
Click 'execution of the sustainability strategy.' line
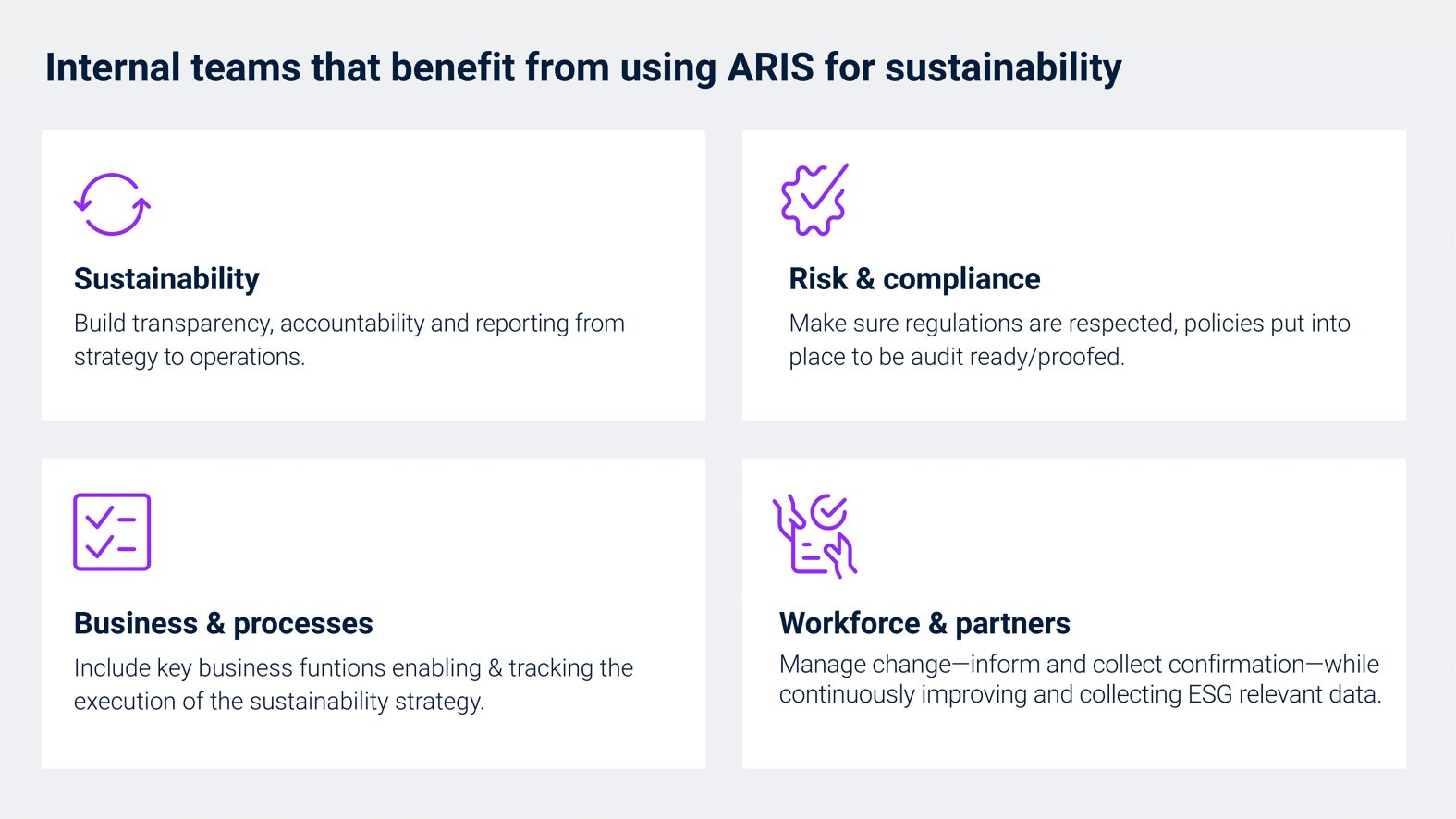click(279, 702)
